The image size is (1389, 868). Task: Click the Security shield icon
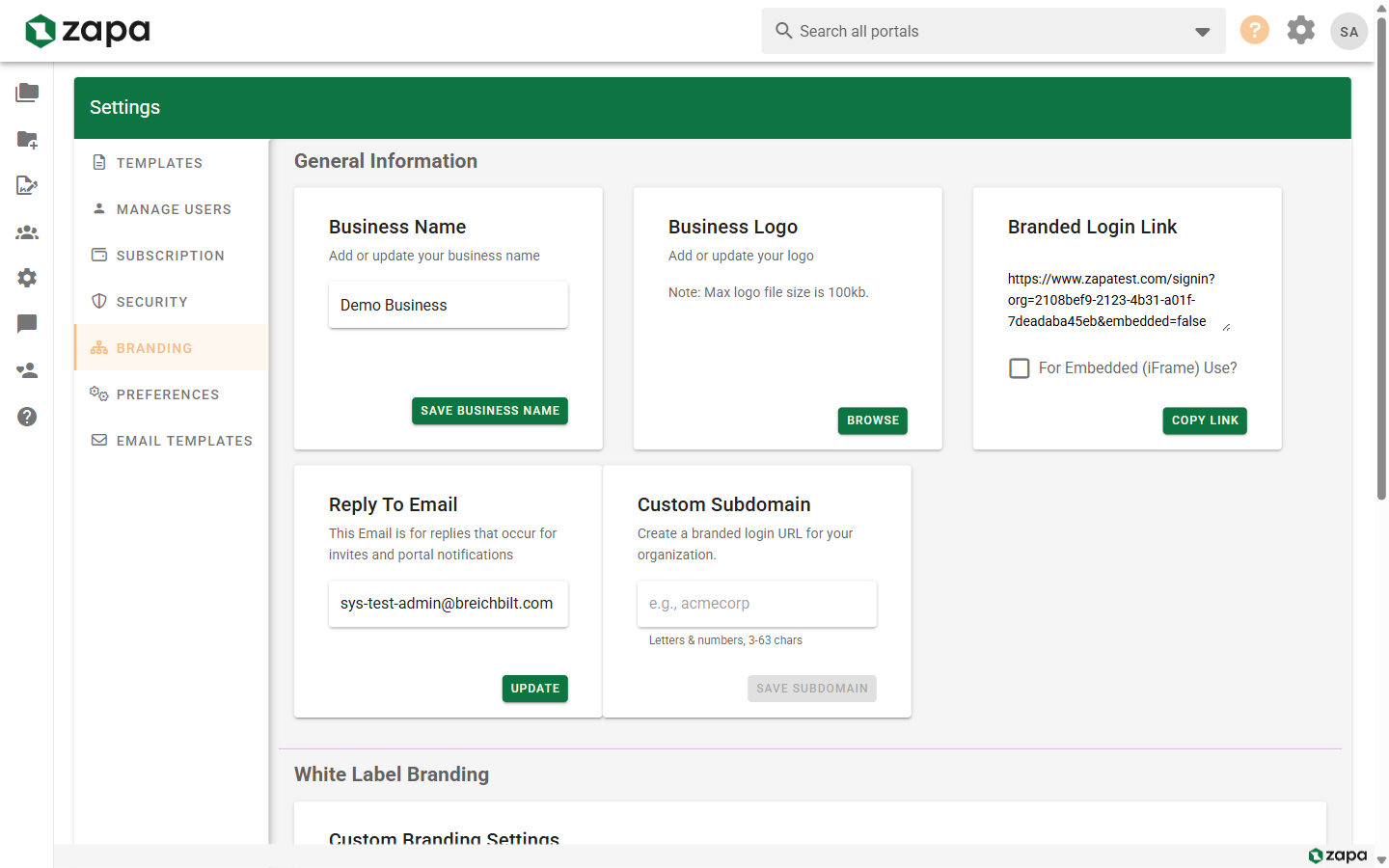99,301
